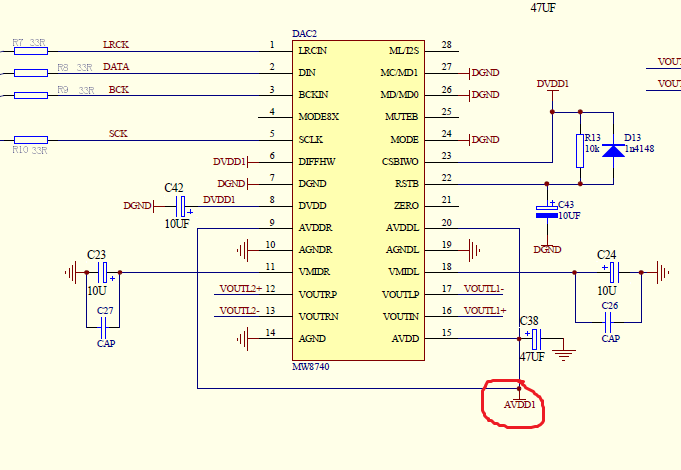Click ground symbol at AGNDL pin 19
The image size is (681, 470).
(x=475, y=250)
